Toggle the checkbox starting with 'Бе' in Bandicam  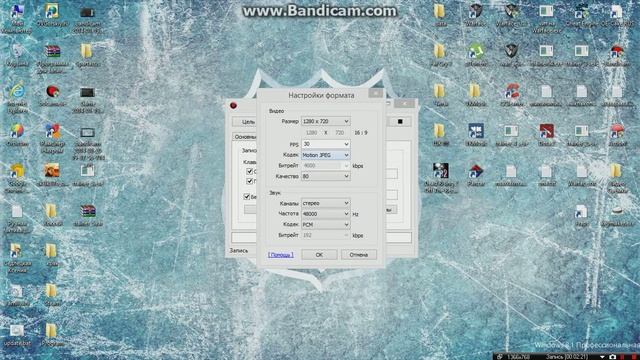pos(247,197)
